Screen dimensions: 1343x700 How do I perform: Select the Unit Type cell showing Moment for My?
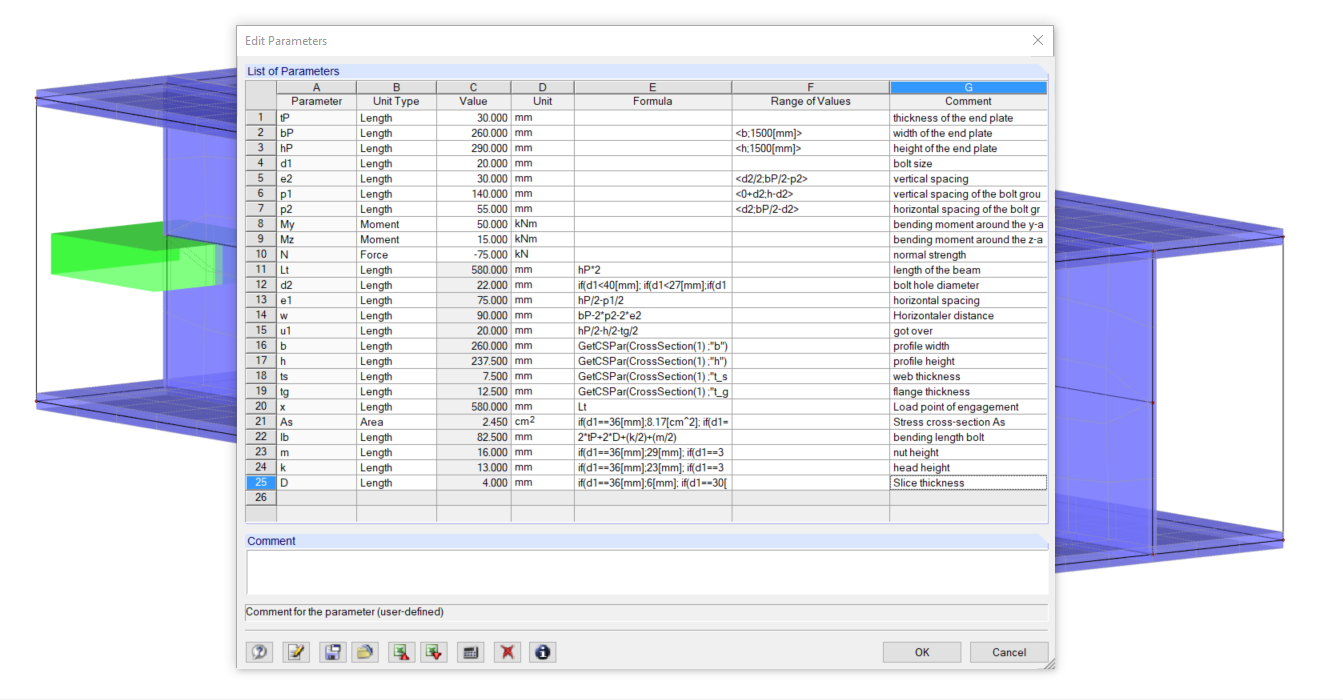tap(396, 223)
